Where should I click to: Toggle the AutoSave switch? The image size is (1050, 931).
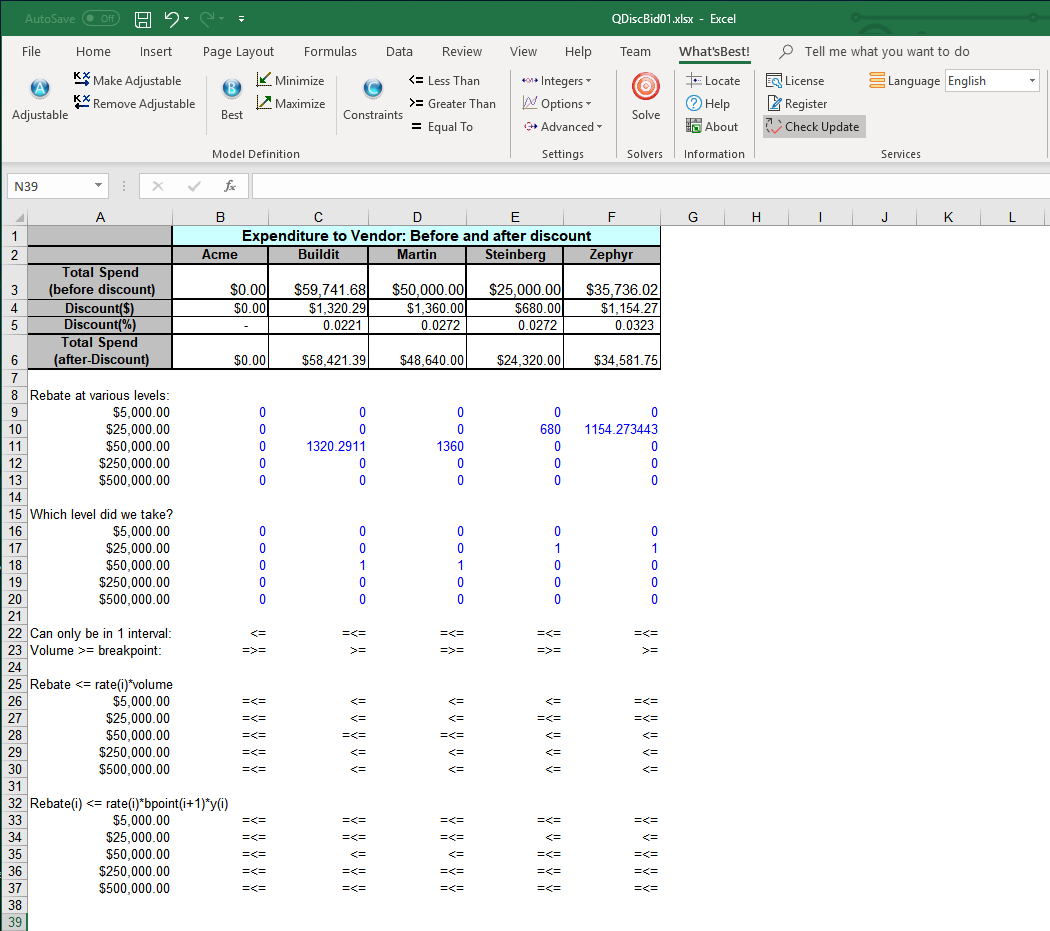click(x=101, y=18)
